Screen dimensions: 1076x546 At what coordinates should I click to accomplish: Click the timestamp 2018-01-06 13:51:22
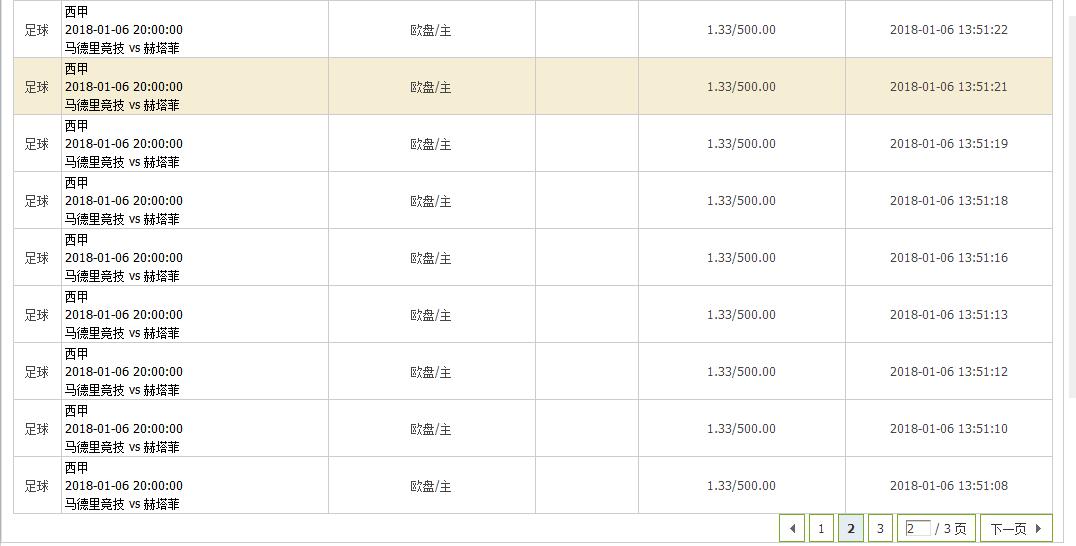(948, 30)
